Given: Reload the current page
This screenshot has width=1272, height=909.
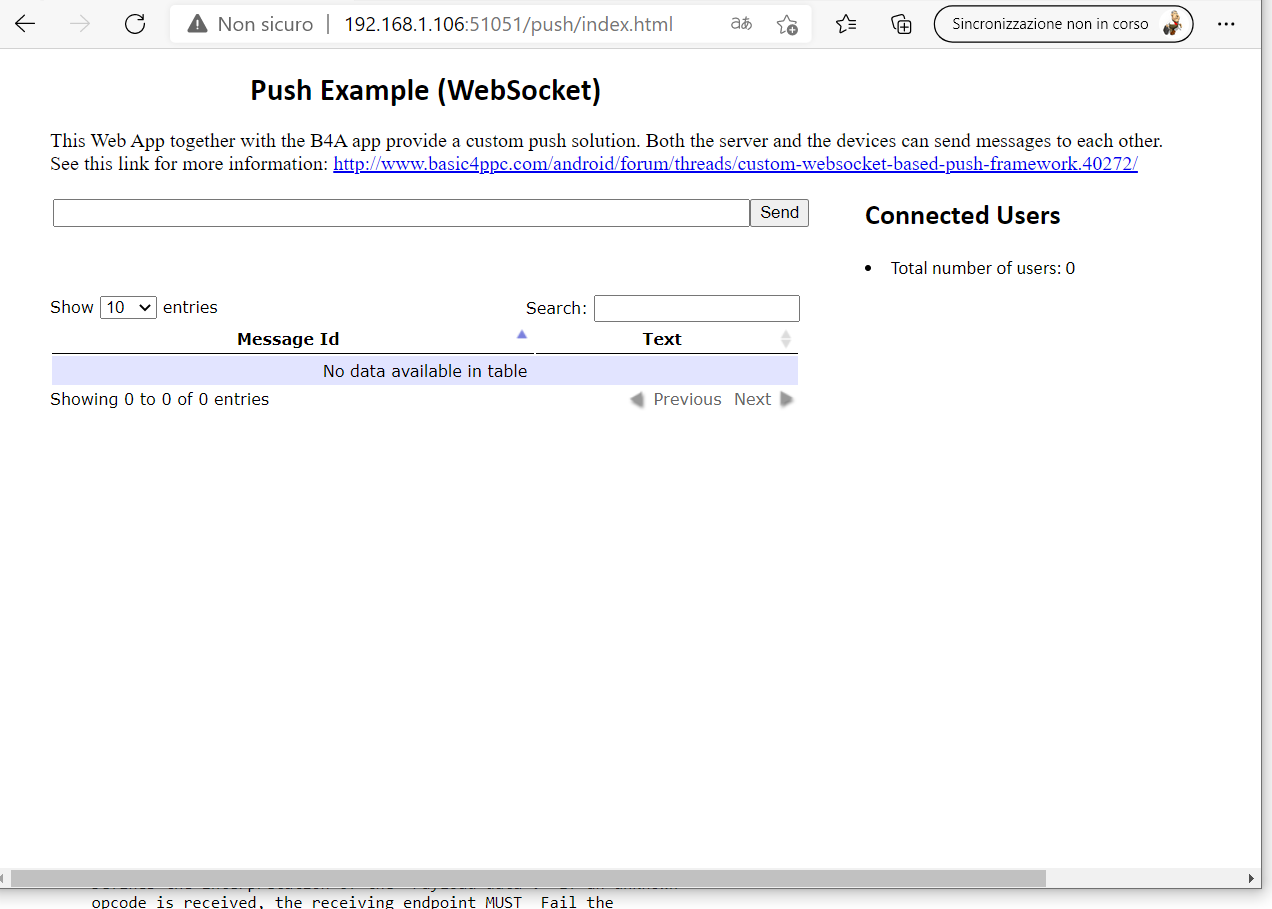Looking at the screenshot, I should [135, 24].
